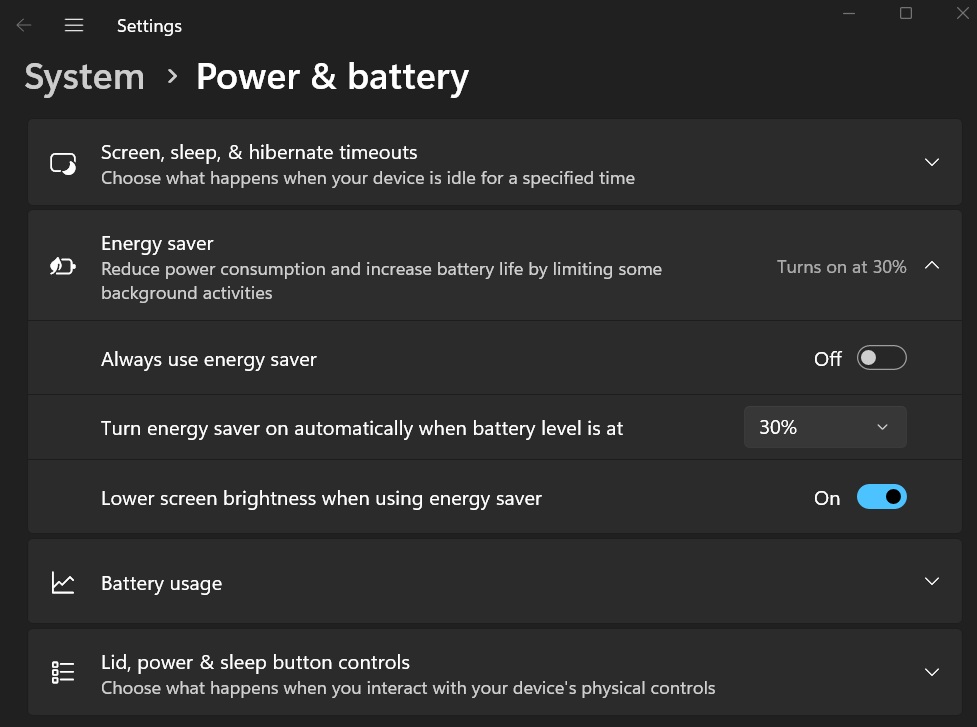Image resolution: width=977 pixels, height=727 pixels.
Task: Maximize the Settings window
Action: tap(906, 13)
